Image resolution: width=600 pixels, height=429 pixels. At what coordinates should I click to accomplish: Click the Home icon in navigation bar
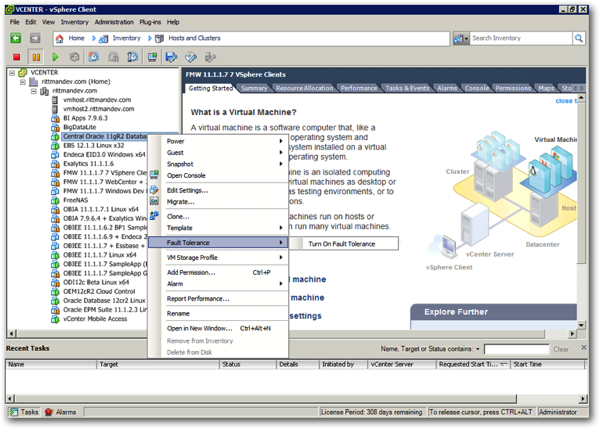[59, 38]
